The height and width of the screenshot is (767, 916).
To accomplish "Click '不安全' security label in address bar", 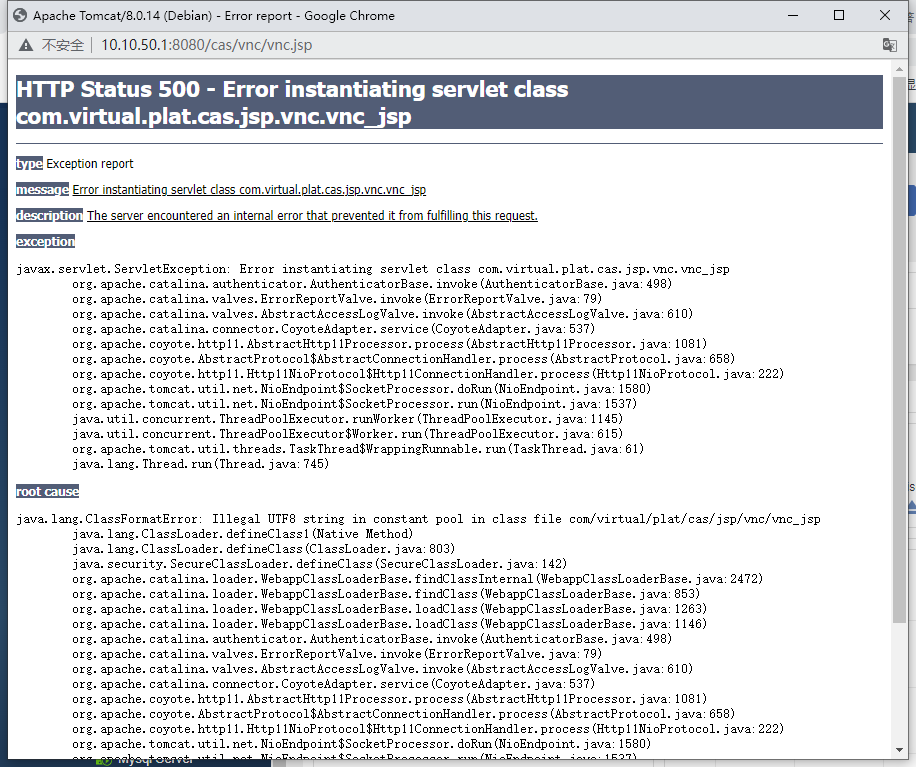I will point(63,45).
